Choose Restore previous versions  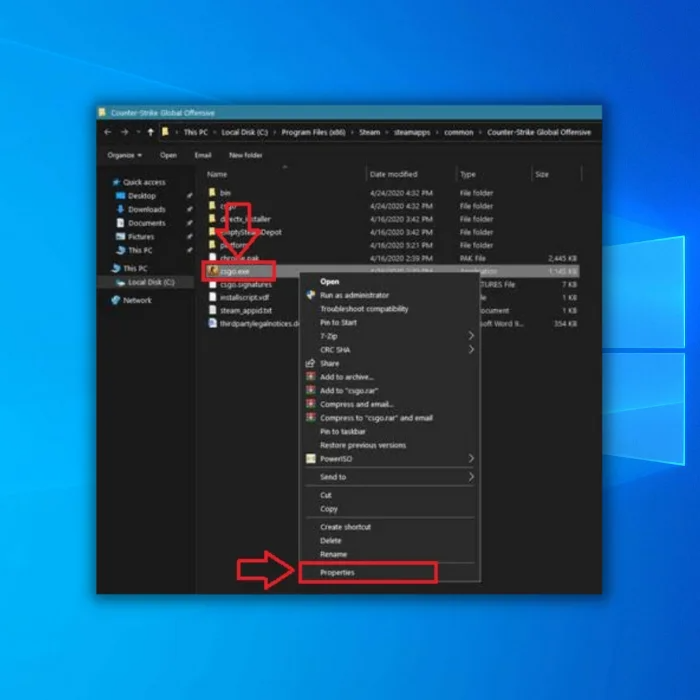point(363,445)
